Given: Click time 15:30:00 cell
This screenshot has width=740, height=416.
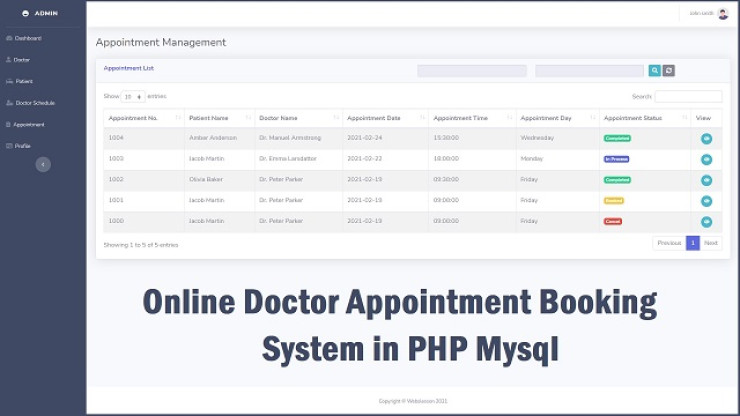Looking at the screenshot, I should (446, 138).
